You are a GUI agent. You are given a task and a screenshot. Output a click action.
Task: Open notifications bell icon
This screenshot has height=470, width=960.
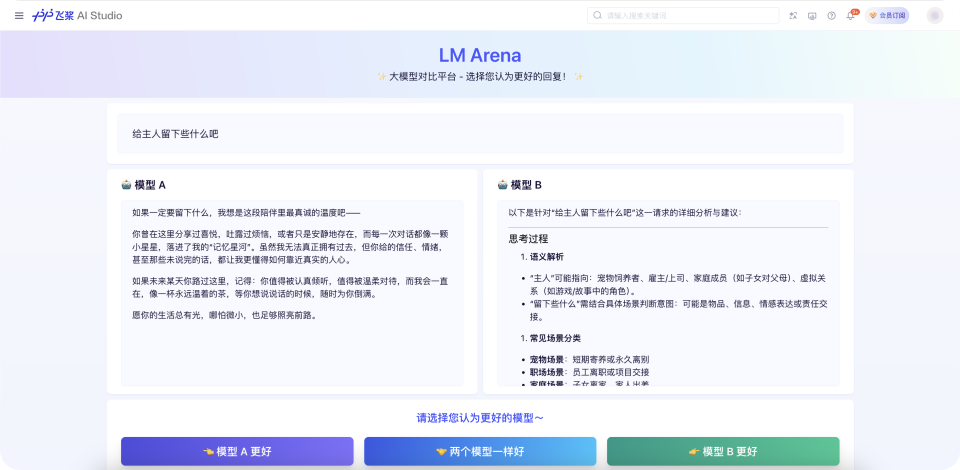pyautogui.click(x=850, y=16)
